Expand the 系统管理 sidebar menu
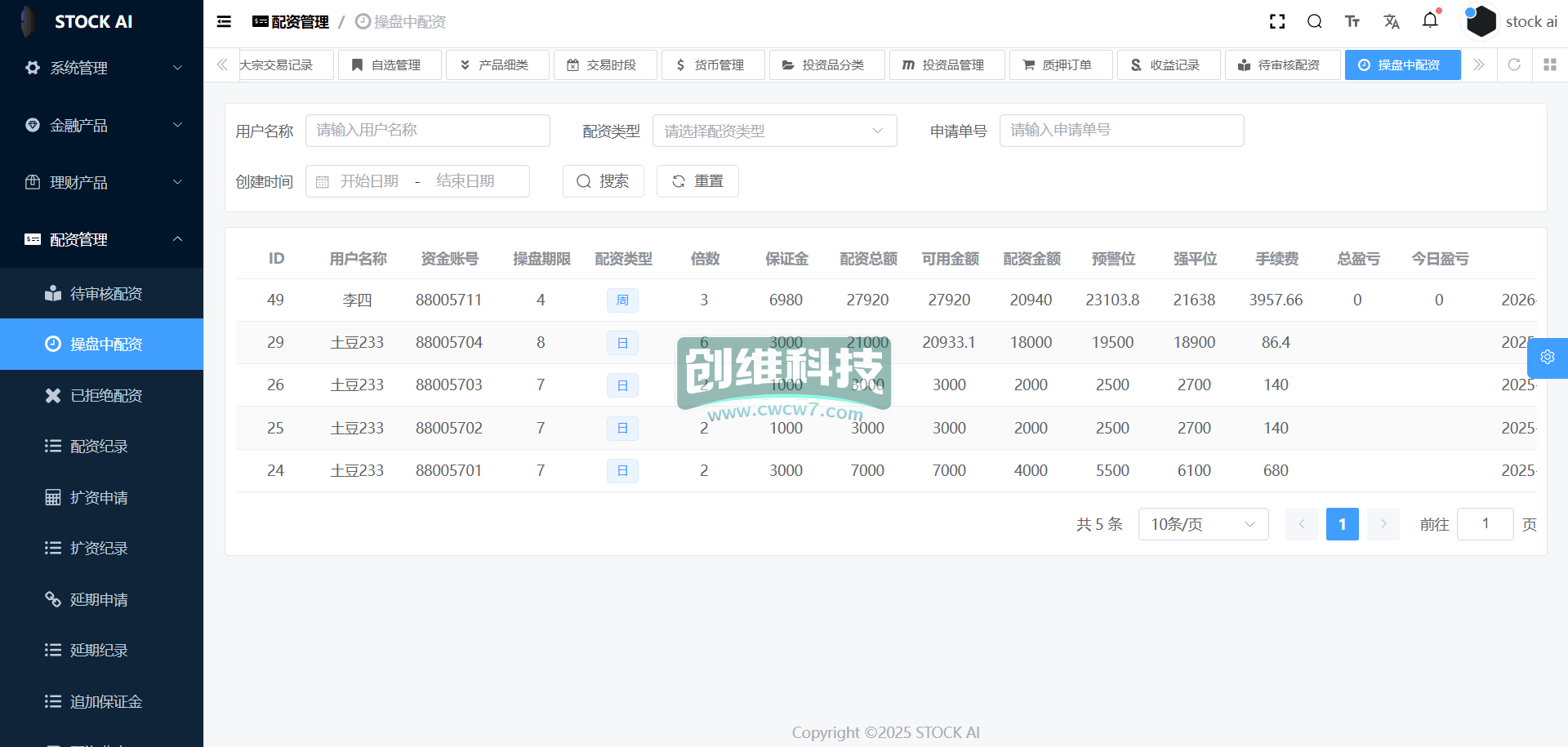This screenshot has height=747, width=1568. click(101, 68)
